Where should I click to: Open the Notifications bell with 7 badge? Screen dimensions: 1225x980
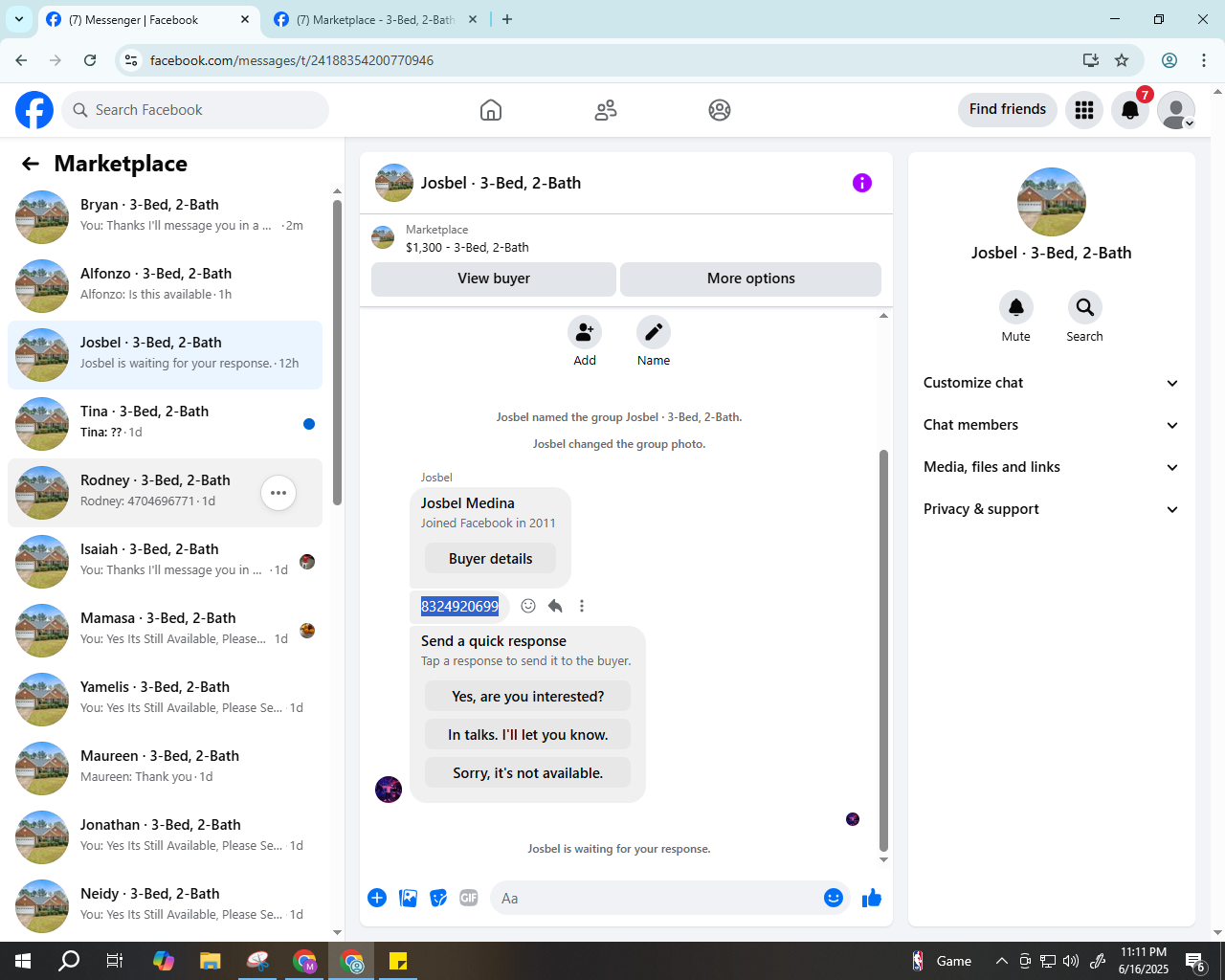click(1130, 110)
